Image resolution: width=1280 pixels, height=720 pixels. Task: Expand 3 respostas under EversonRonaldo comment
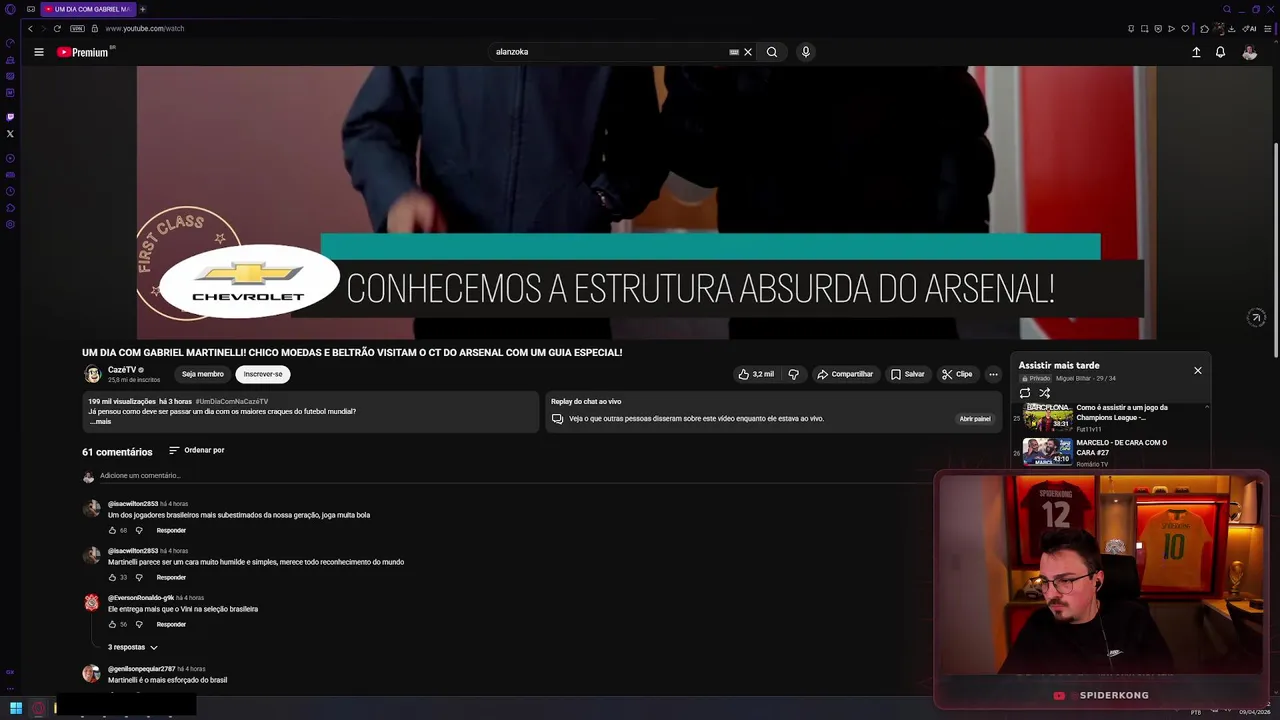[133, 647]
